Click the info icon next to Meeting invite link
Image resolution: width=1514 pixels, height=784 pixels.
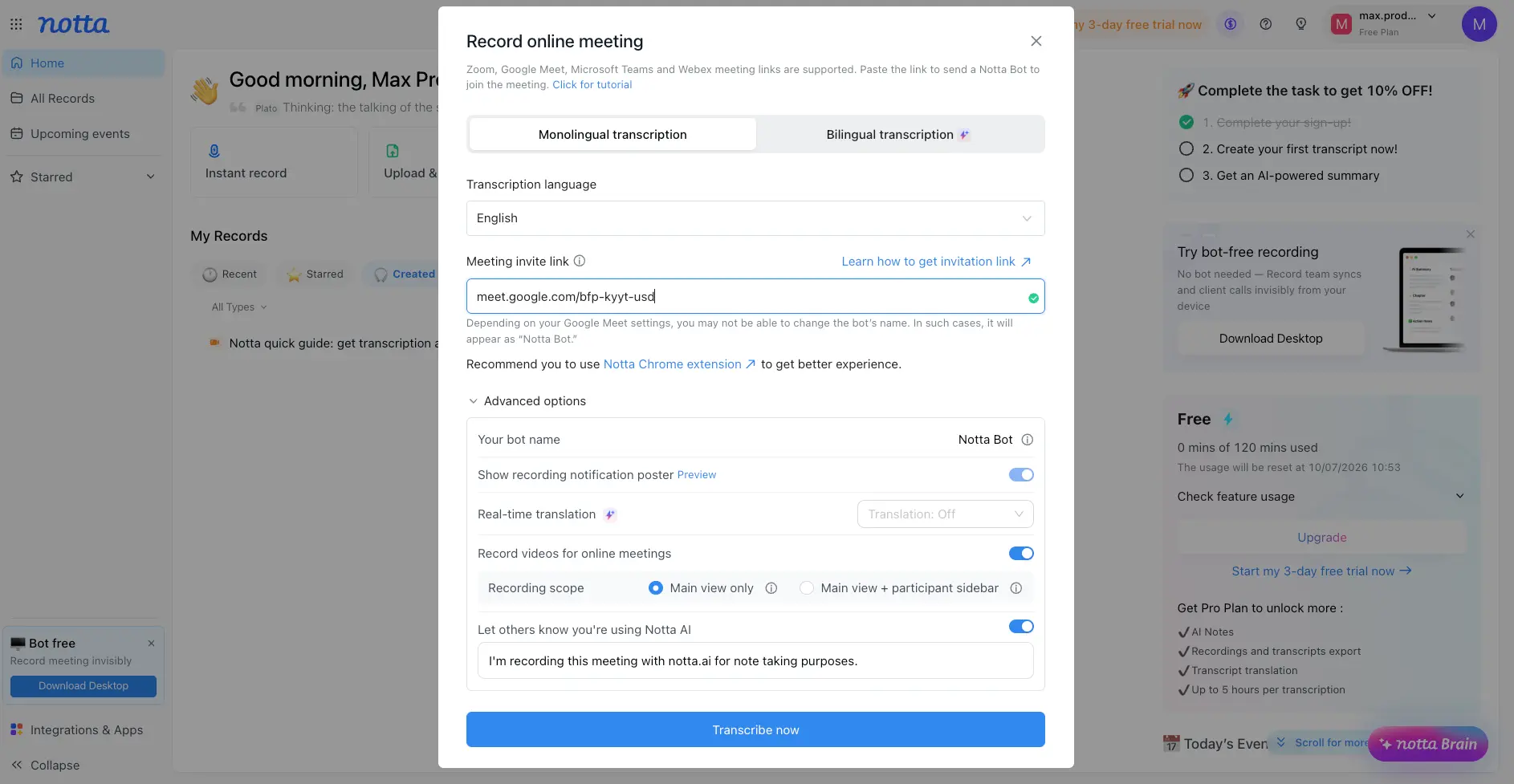[x=580, y=261]
